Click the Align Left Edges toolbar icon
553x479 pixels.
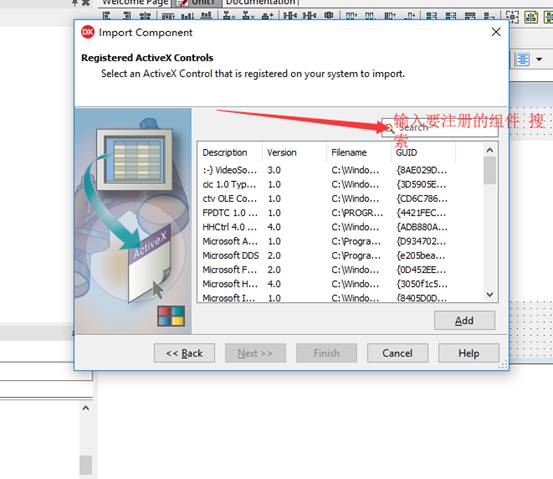pos(106,16)
